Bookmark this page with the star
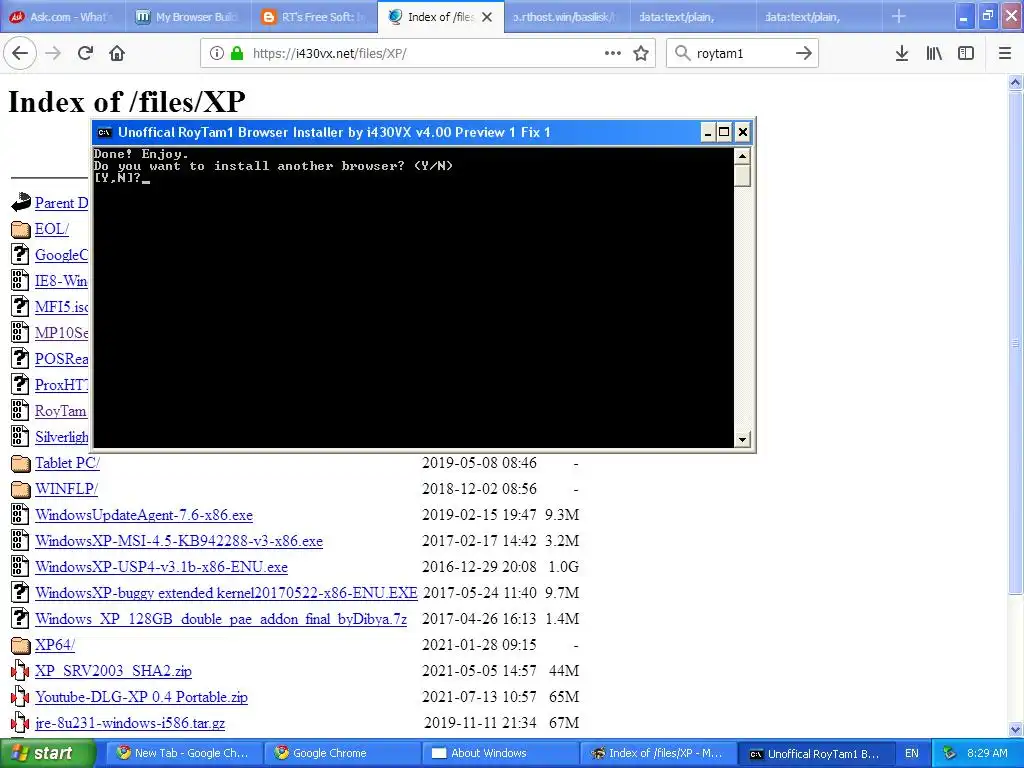1024x768 pixels. pyautogui.click(x=641, y=53)
